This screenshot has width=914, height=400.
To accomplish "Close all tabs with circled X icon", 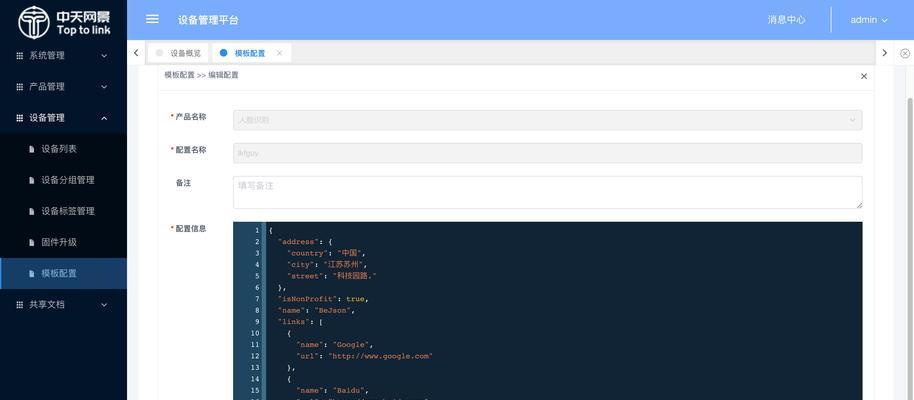I will pos(905,53).
